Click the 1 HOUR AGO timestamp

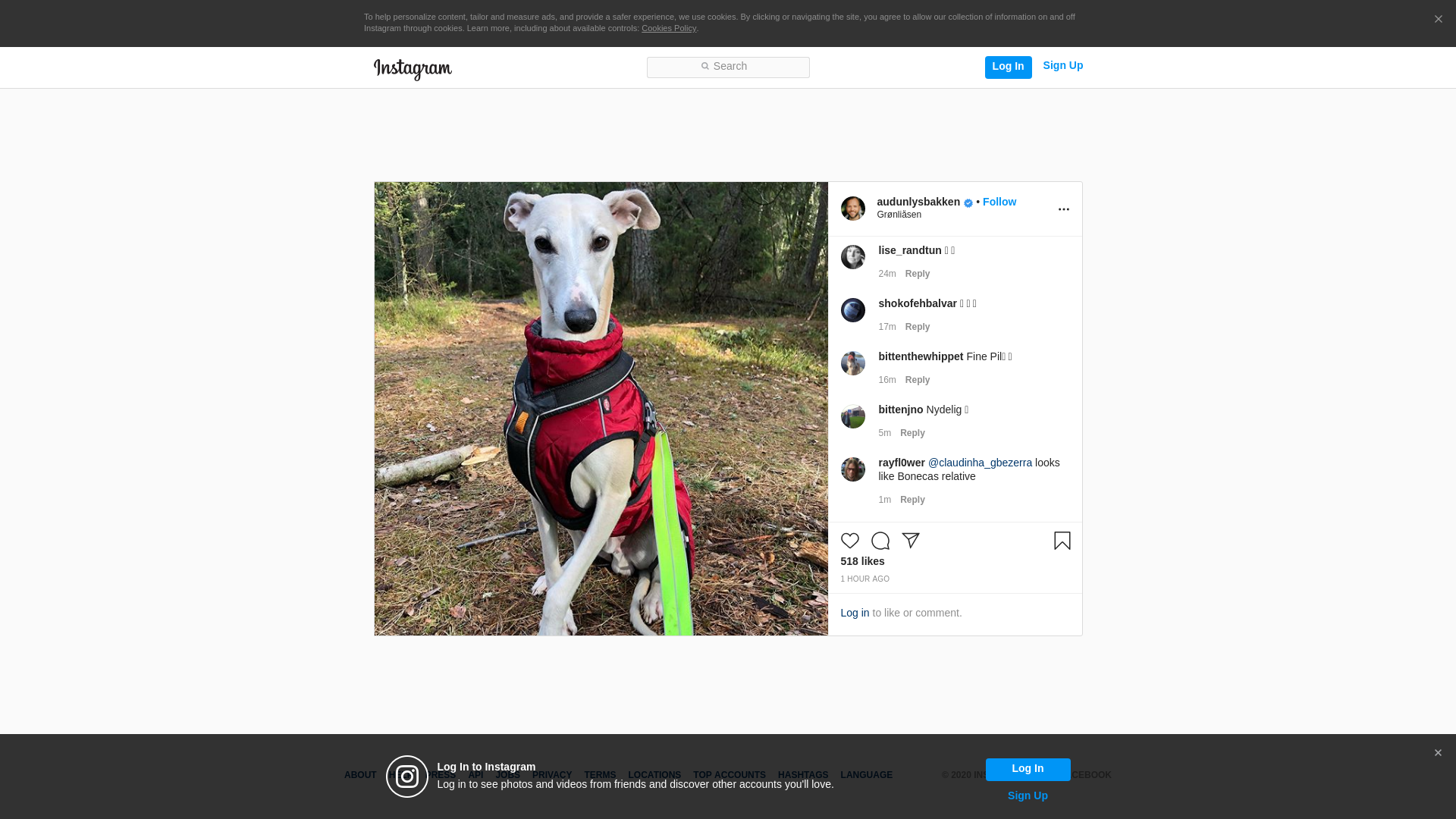click(x=864, y=579)
